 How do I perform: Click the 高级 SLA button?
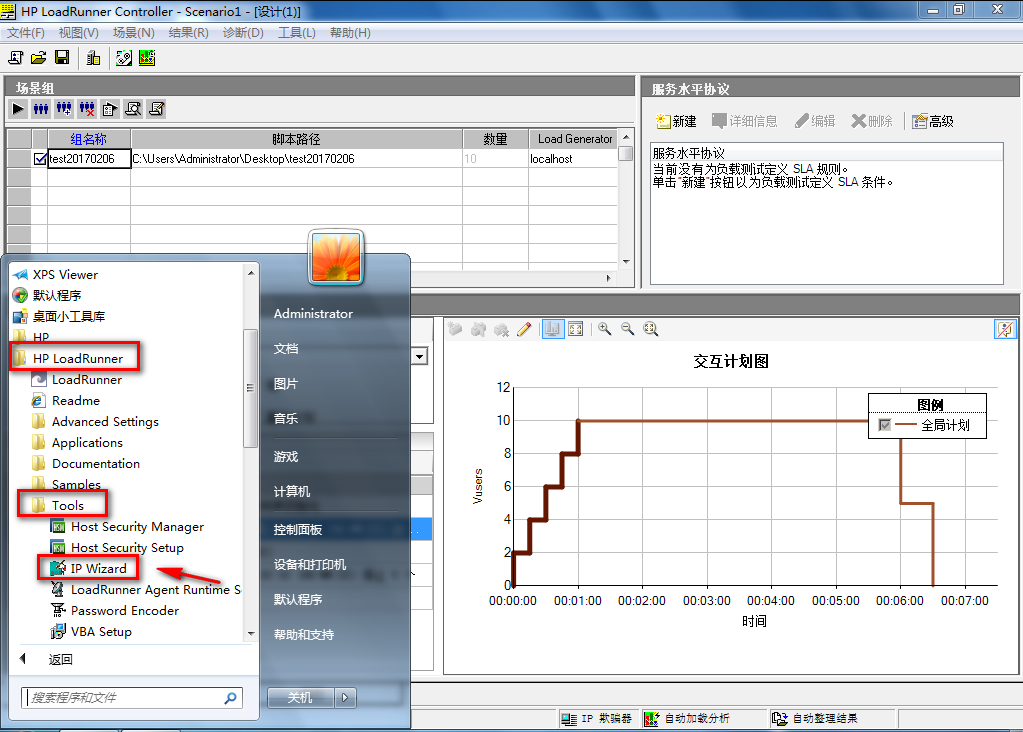933,121
